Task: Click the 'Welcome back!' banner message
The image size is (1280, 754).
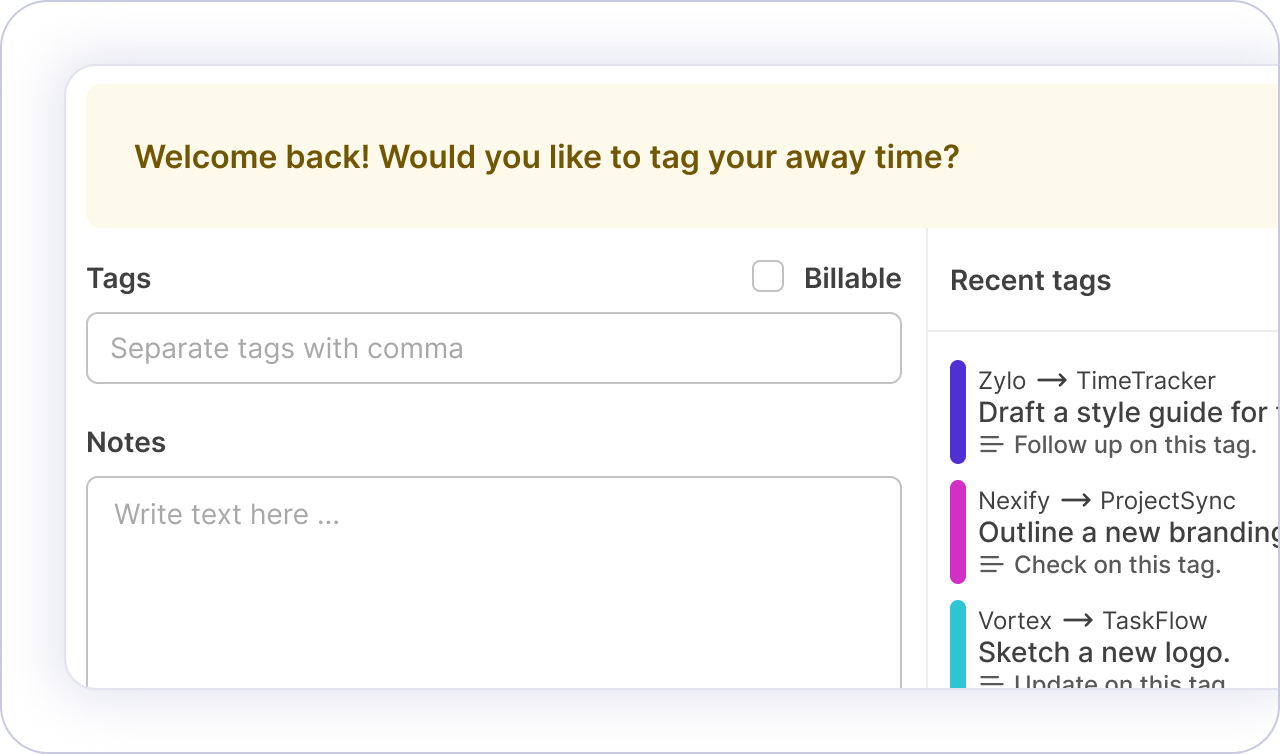Action: [547, 157]
